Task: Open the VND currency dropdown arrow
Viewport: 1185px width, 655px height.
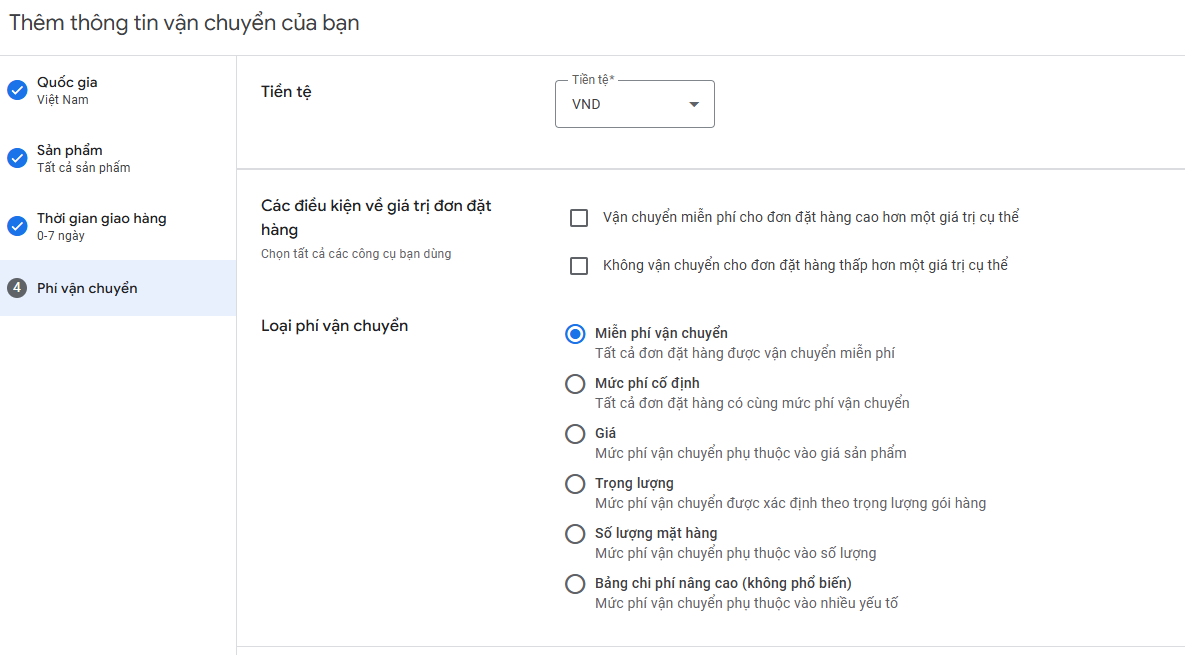Action: click(694, 104)
